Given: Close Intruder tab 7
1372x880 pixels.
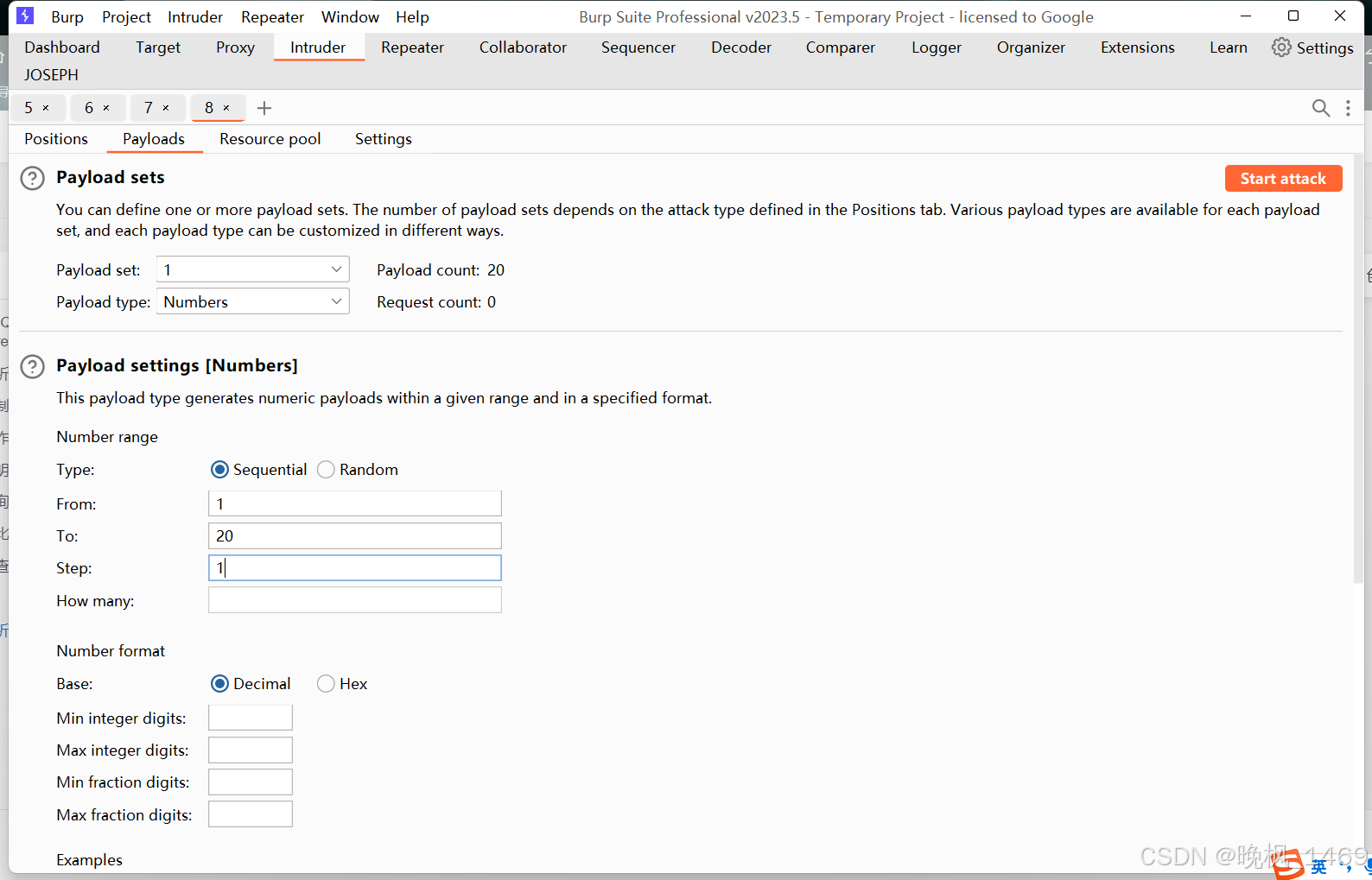Looking at the screenshot, I should point(166,108).
